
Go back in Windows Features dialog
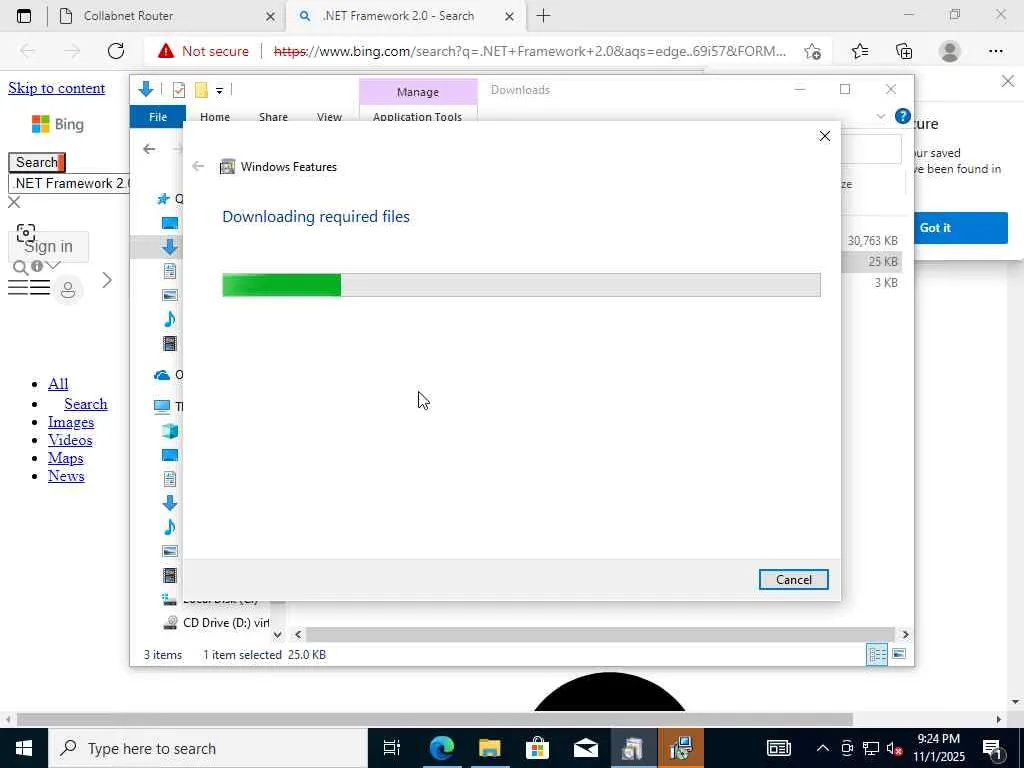pos(198,167)
